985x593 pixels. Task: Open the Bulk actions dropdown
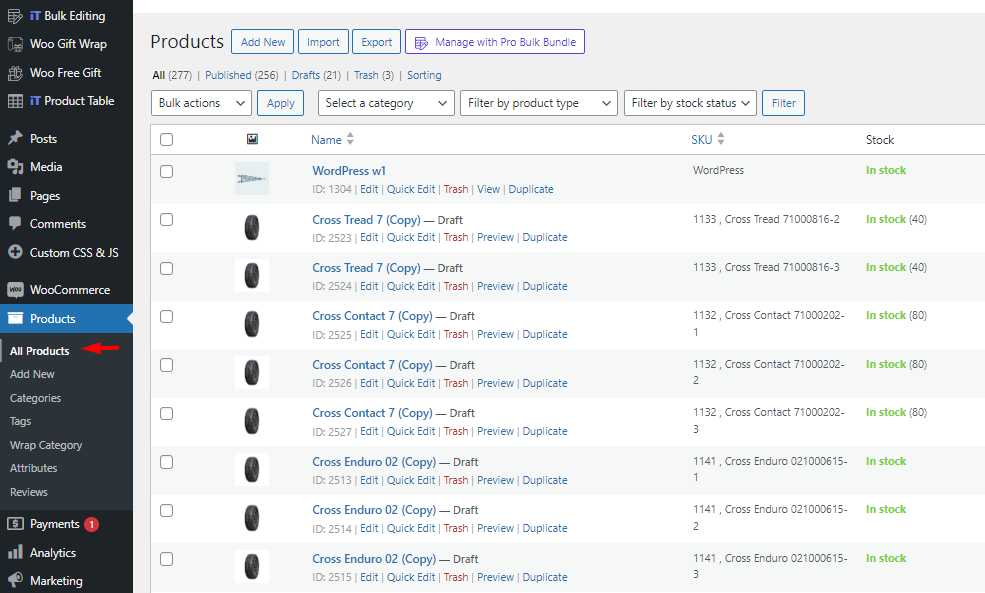point(201,103)
